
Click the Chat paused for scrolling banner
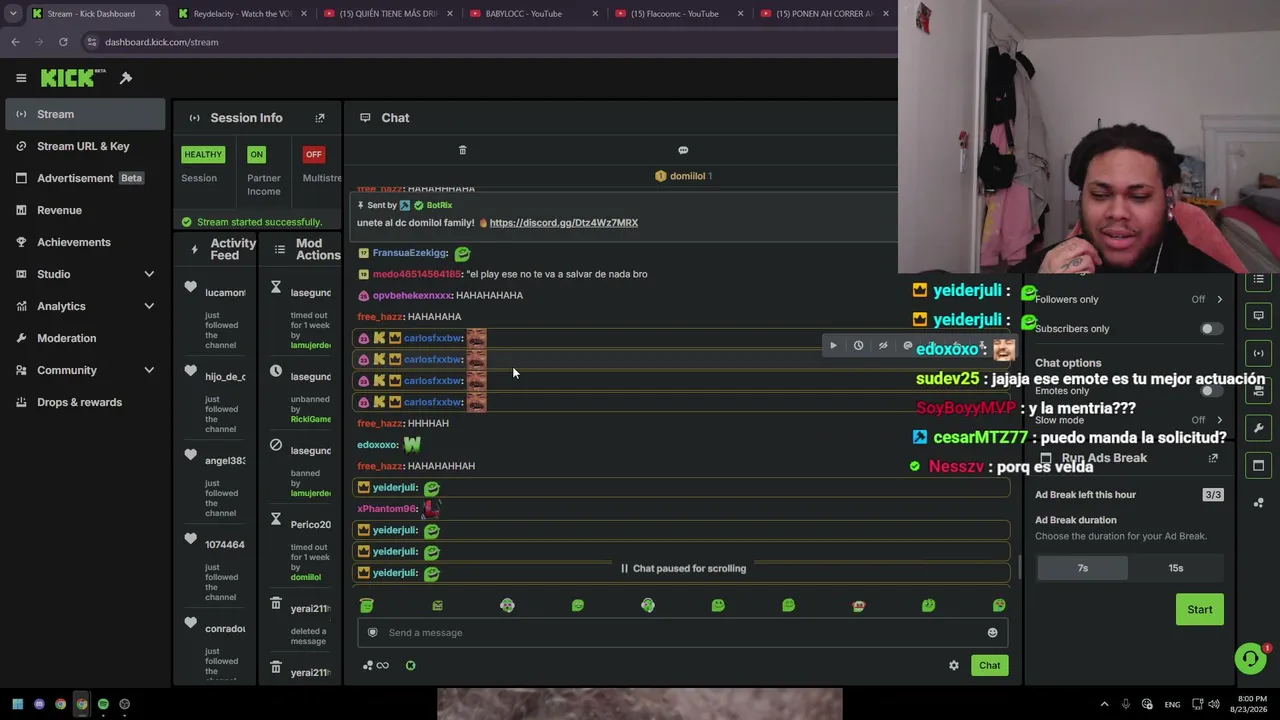click(x=683, y=568)
